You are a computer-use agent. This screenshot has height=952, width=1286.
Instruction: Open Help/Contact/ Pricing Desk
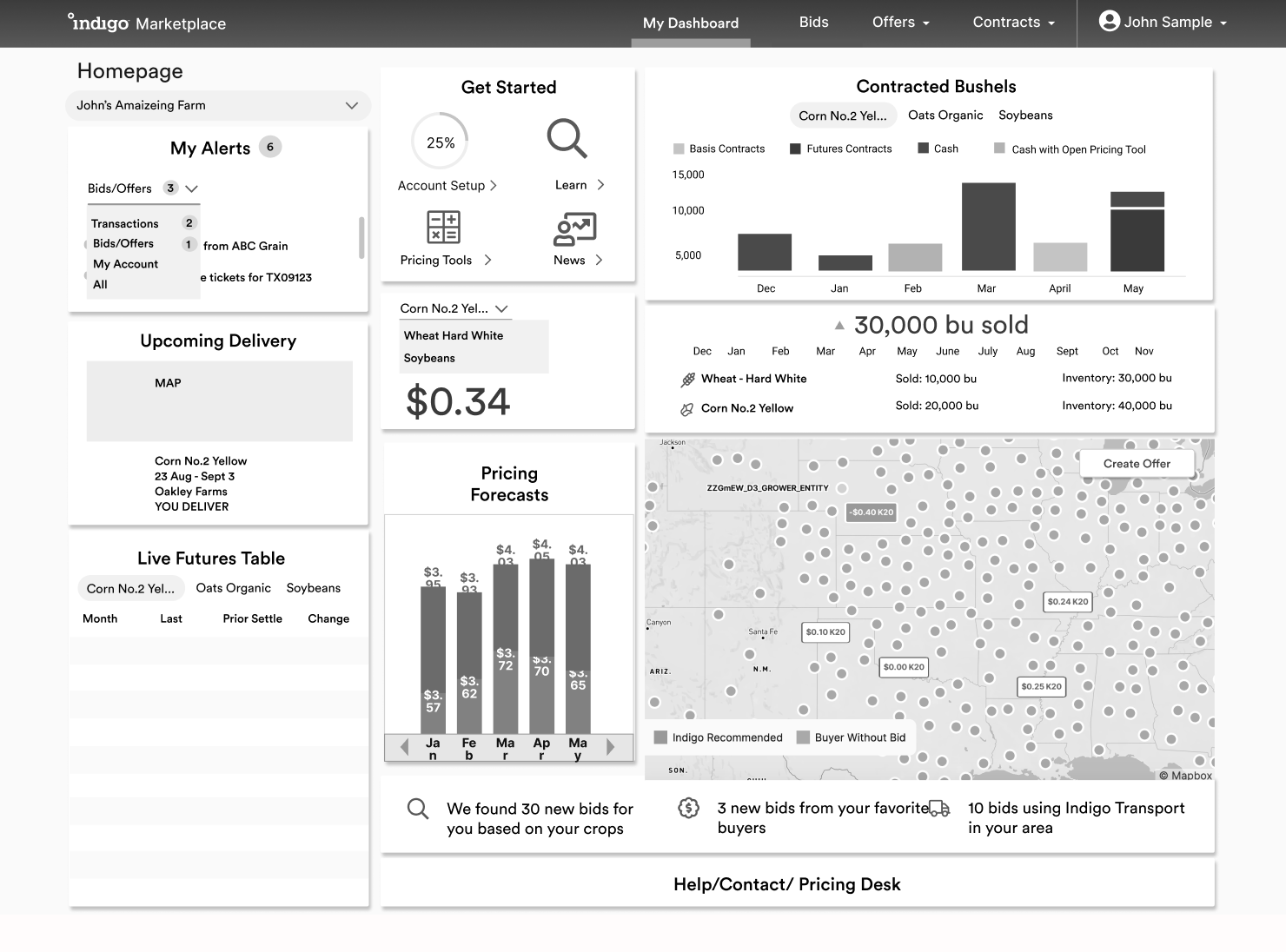(x=787, y=884)
